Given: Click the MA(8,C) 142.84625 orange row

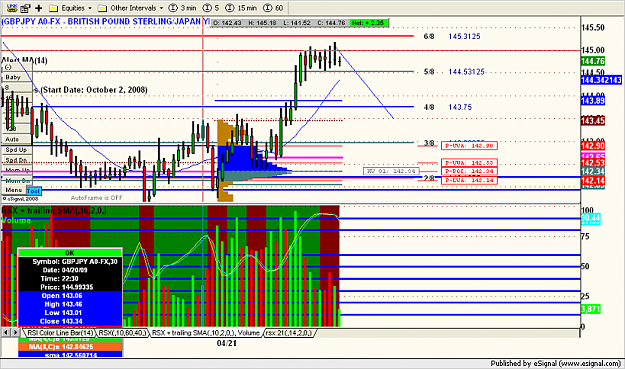Looking at the screenshot, I should (x=70, y=347).
